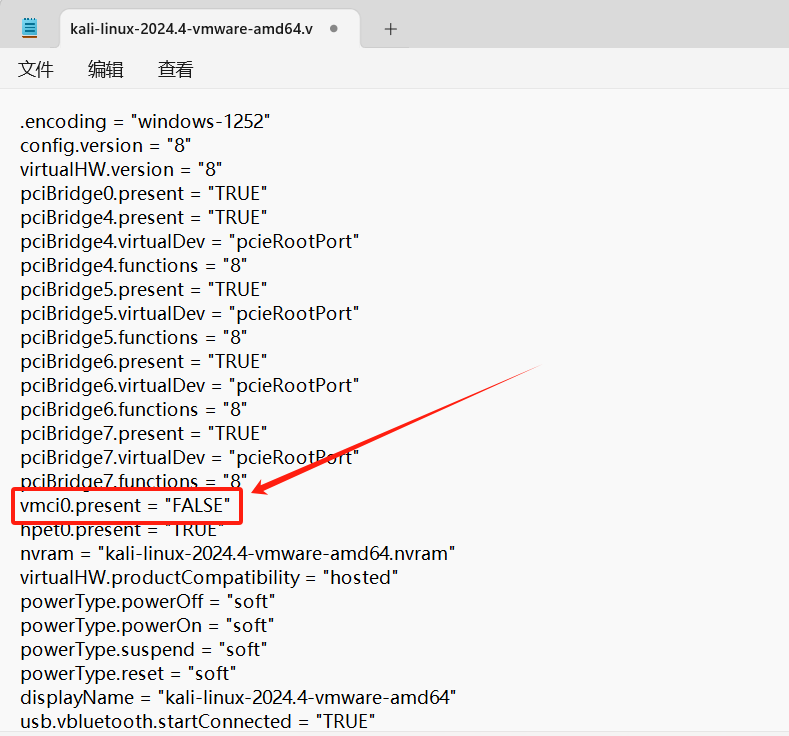
Task: Click the nvram = "kali-linux-2024.4-vmware-amd64.nvram" line
Action: coord(238,554)
